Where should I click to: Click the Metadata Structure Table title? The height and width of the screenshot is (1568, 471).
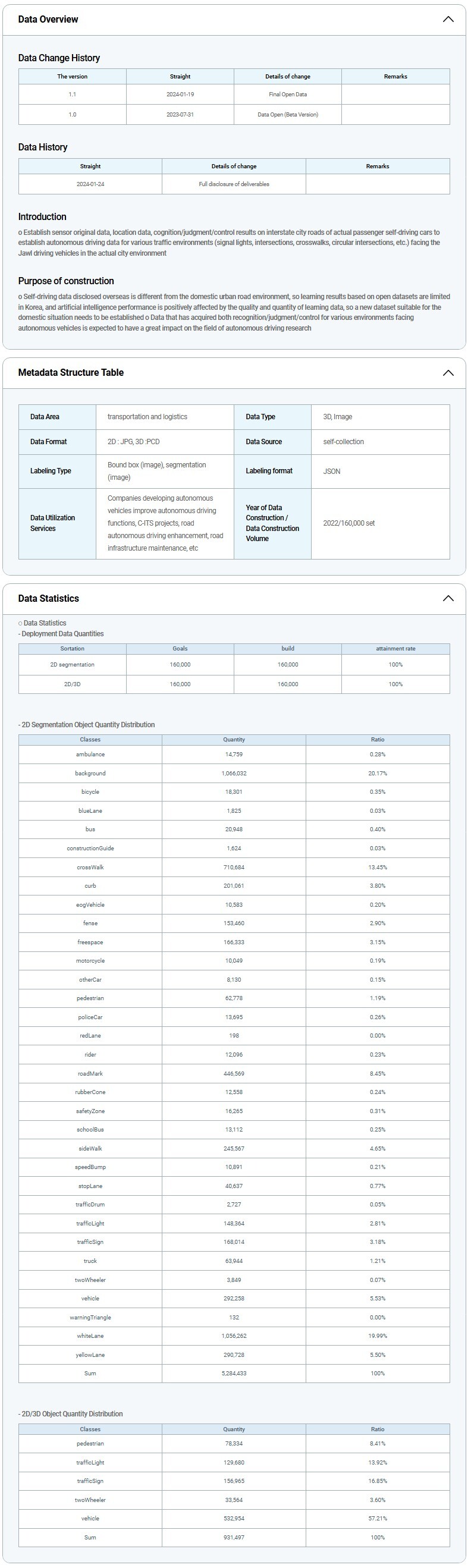click(71, 372)
